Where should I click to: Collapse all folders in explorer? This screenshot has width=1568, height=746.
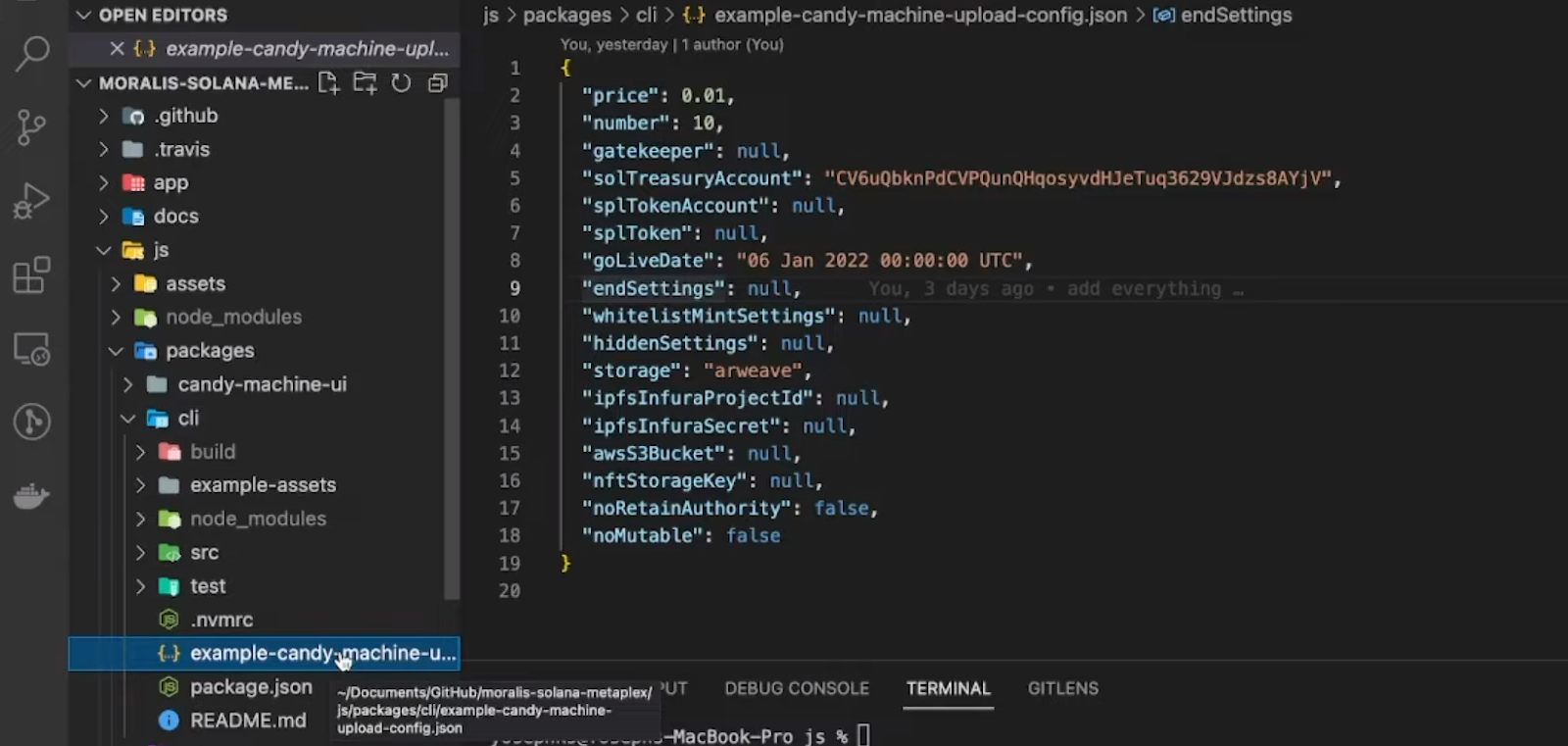(x=437, y=83)
